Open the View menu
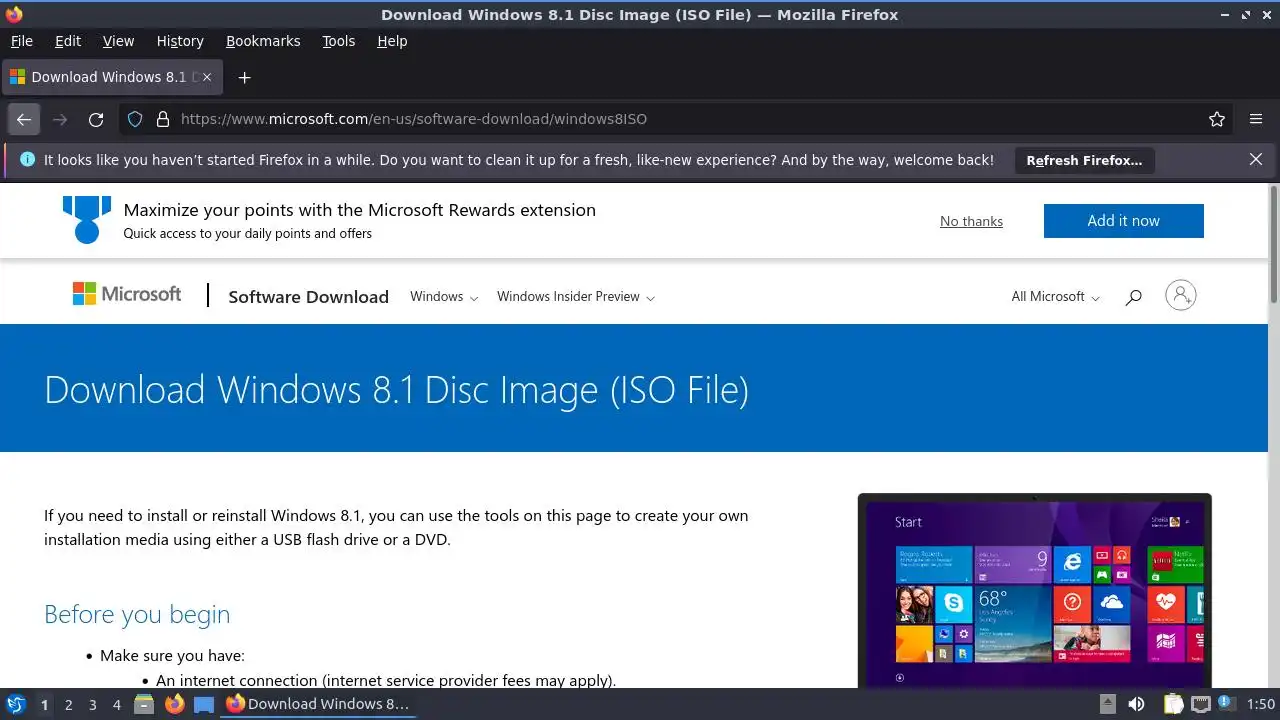This screenshot has width=1280, height=720. pos(118,41)
